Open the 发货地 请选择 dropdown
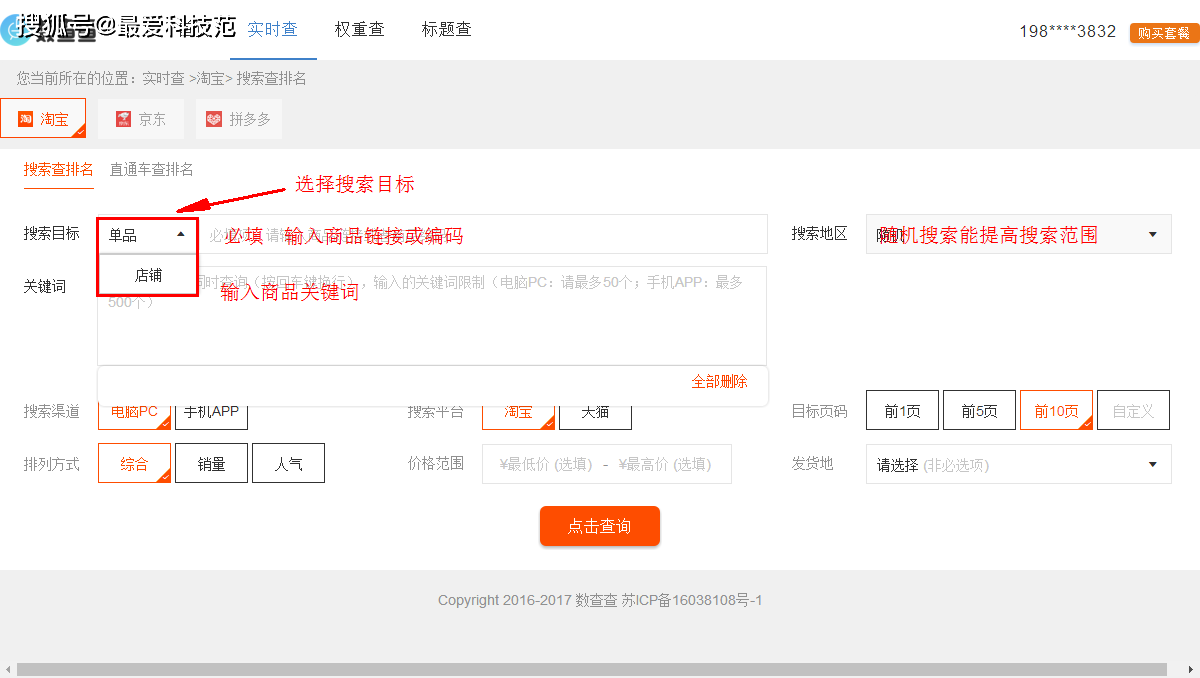 (1018, 463)
